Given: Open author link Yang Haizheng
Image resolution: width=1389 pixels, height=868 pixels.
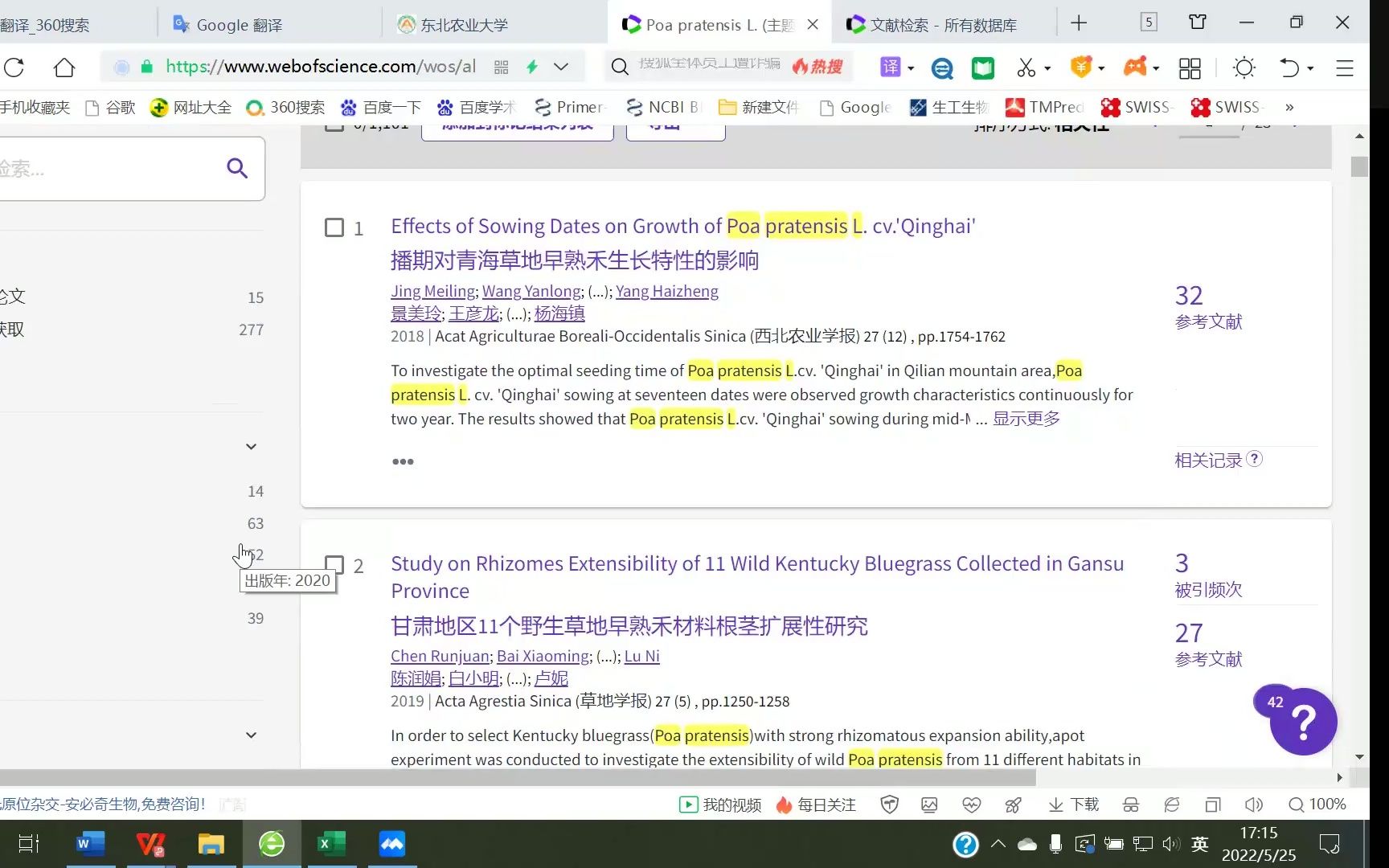Looking at the screenshot, I should point(667,291).
